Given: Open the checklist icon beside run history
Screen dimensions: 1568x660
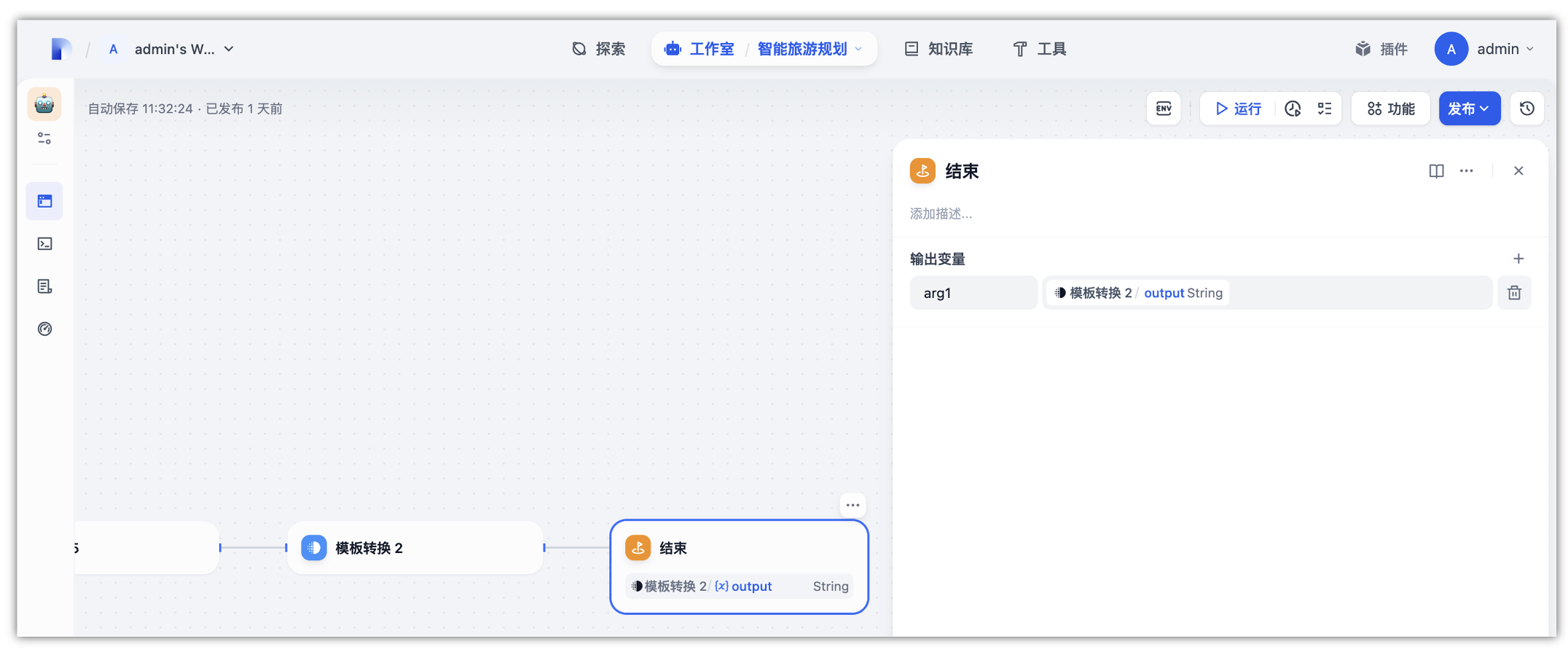Looking at the screenshot, I should click(1325, 109).
